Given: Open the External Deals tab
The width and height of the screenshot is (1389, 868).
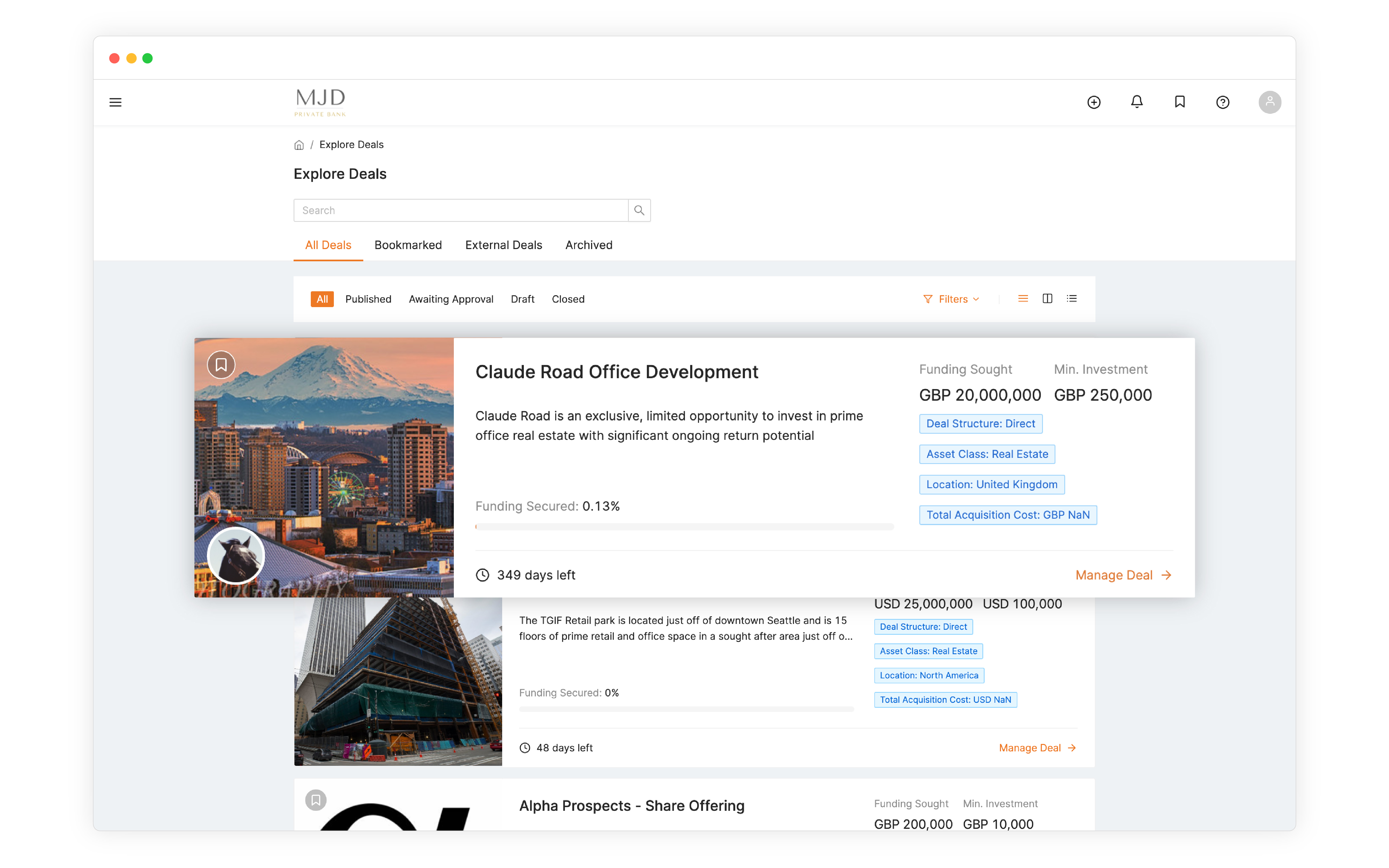Looking at the screenshot, I should click(x=504, y=245).
